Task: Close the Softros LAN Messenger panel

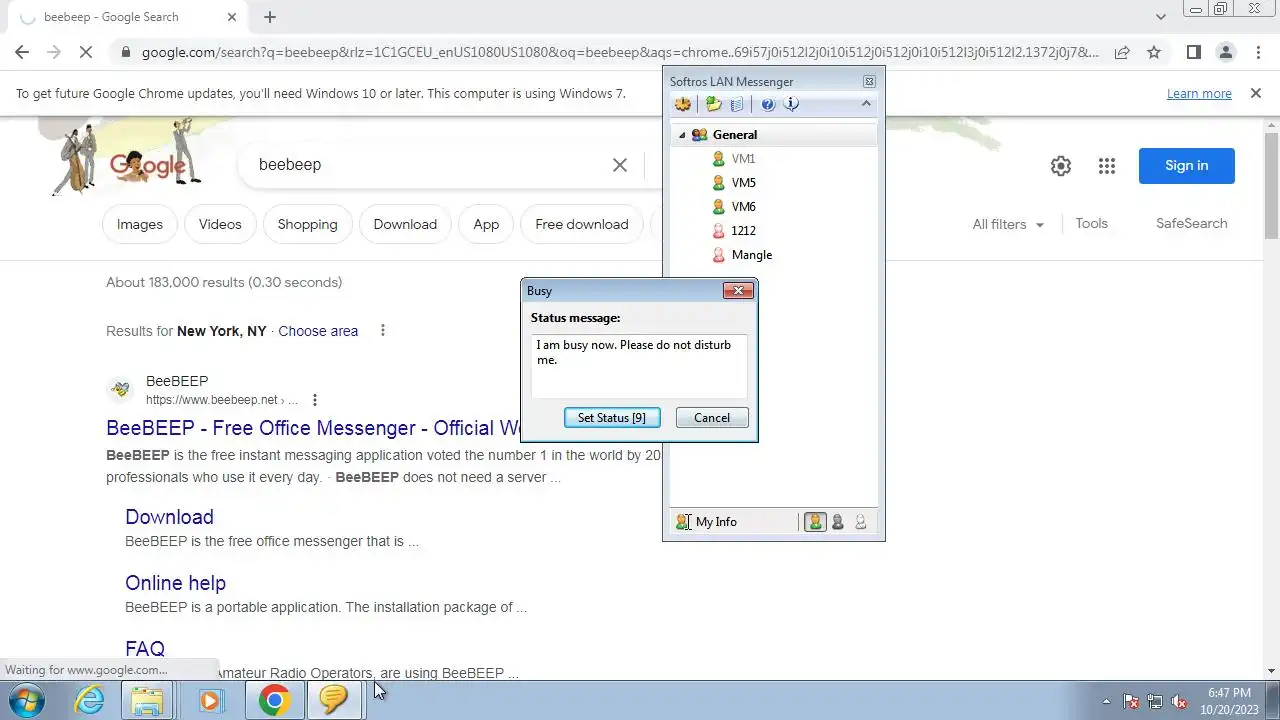Action: coord(869,82)
